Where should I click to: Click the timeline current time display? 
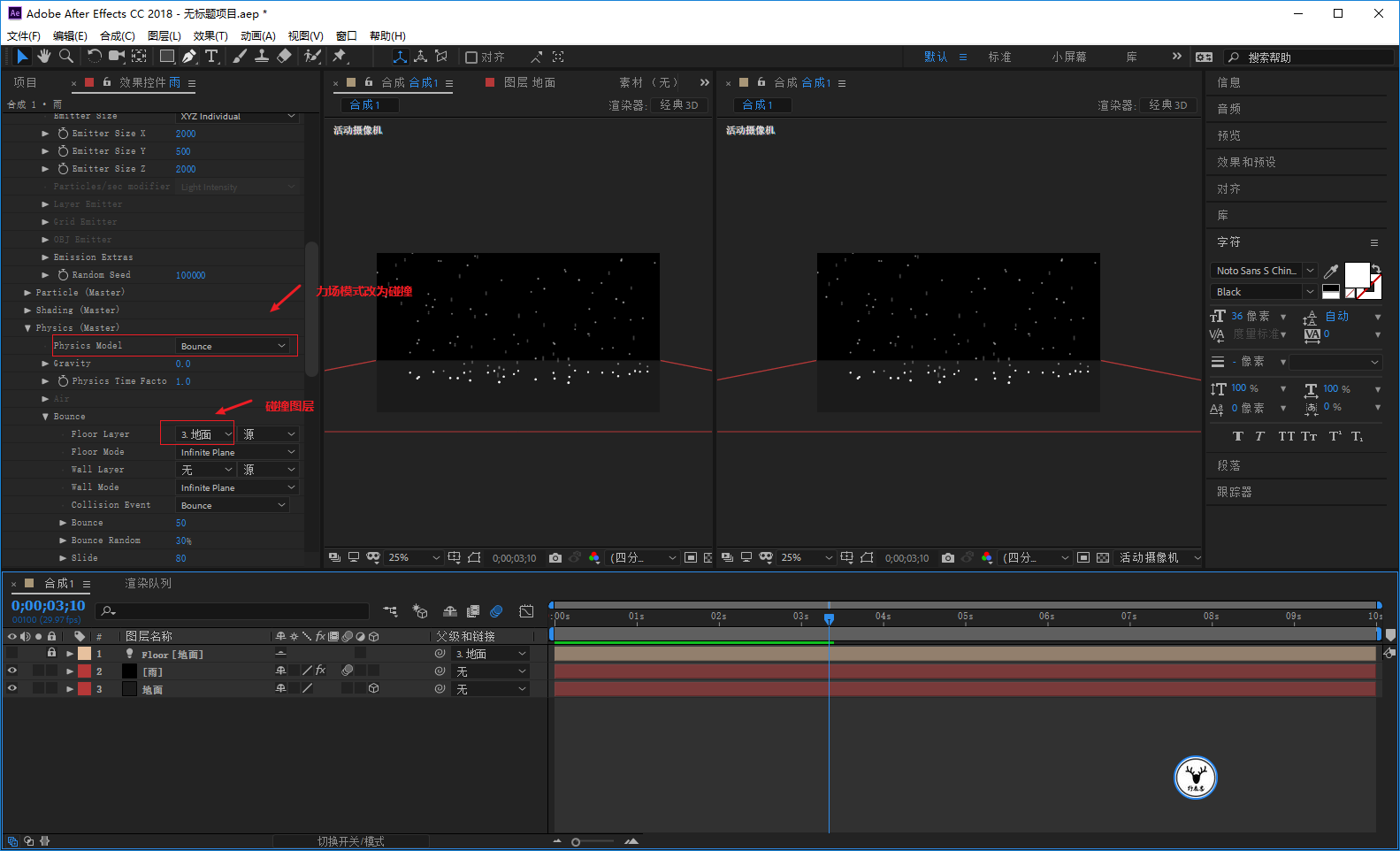(49, 606)
